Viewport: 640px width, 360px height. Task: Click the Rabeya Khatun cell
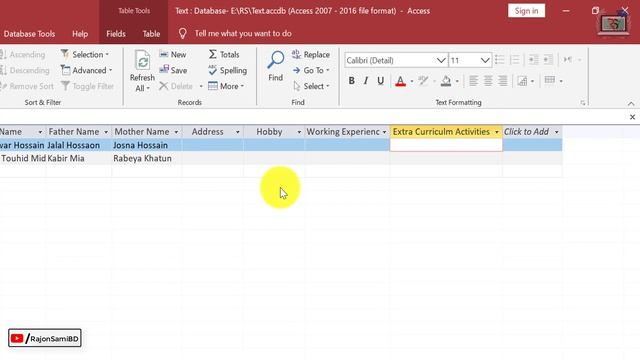[147, 158]
